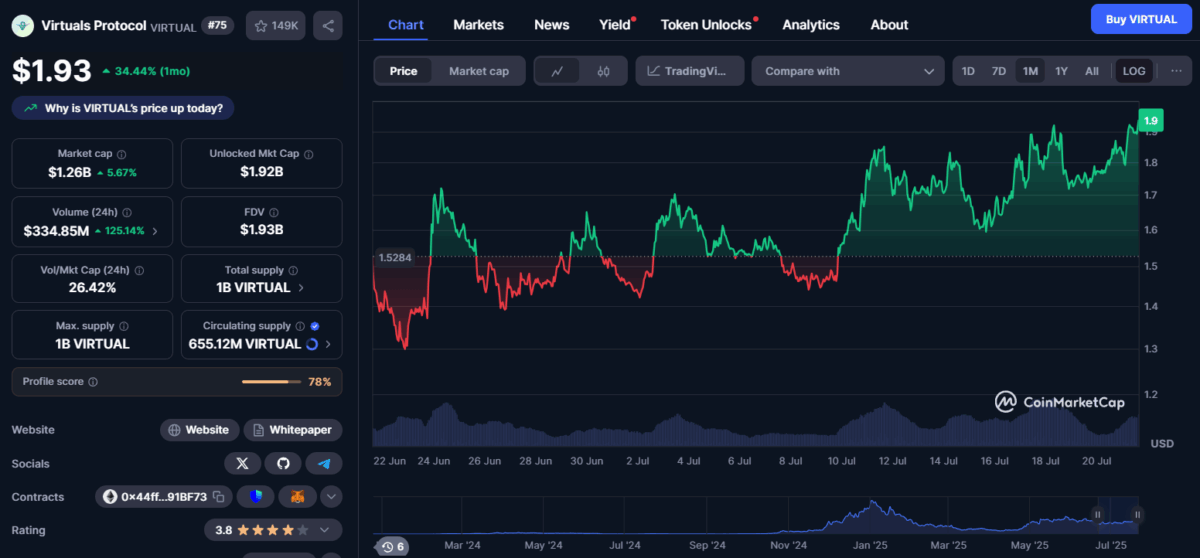Image resolution: width=1200 pixels, height=558 pixels.
Task: Open the Telegram social link
Action: point(324,463)
